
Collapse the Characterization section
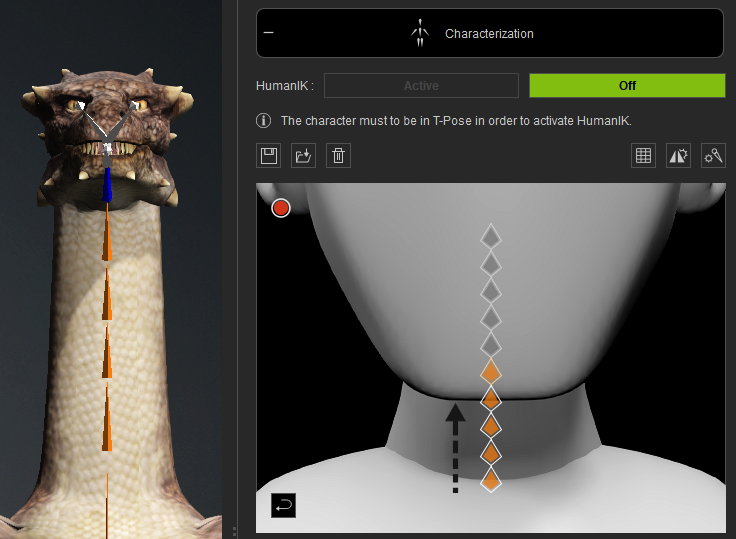(x=268, y=33)
